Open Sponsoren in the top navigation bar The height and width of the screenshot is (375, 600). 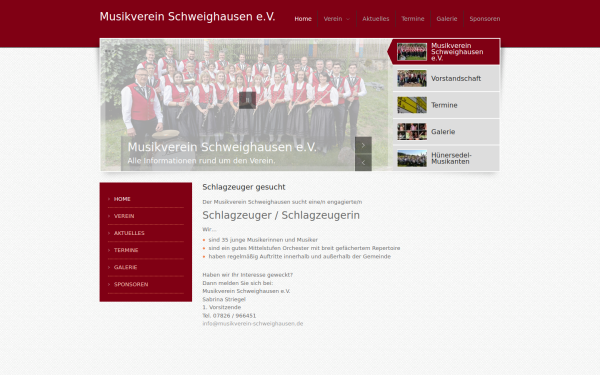tap(485, 19)
